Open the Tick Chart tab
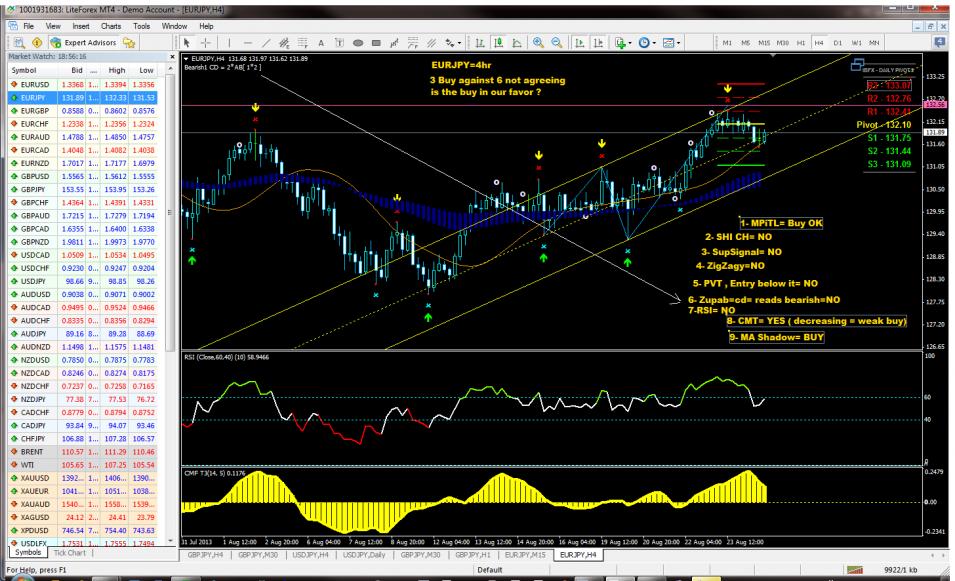Image resolution: width=955 pixels, height=581 pixels. (x=74, y=552)
